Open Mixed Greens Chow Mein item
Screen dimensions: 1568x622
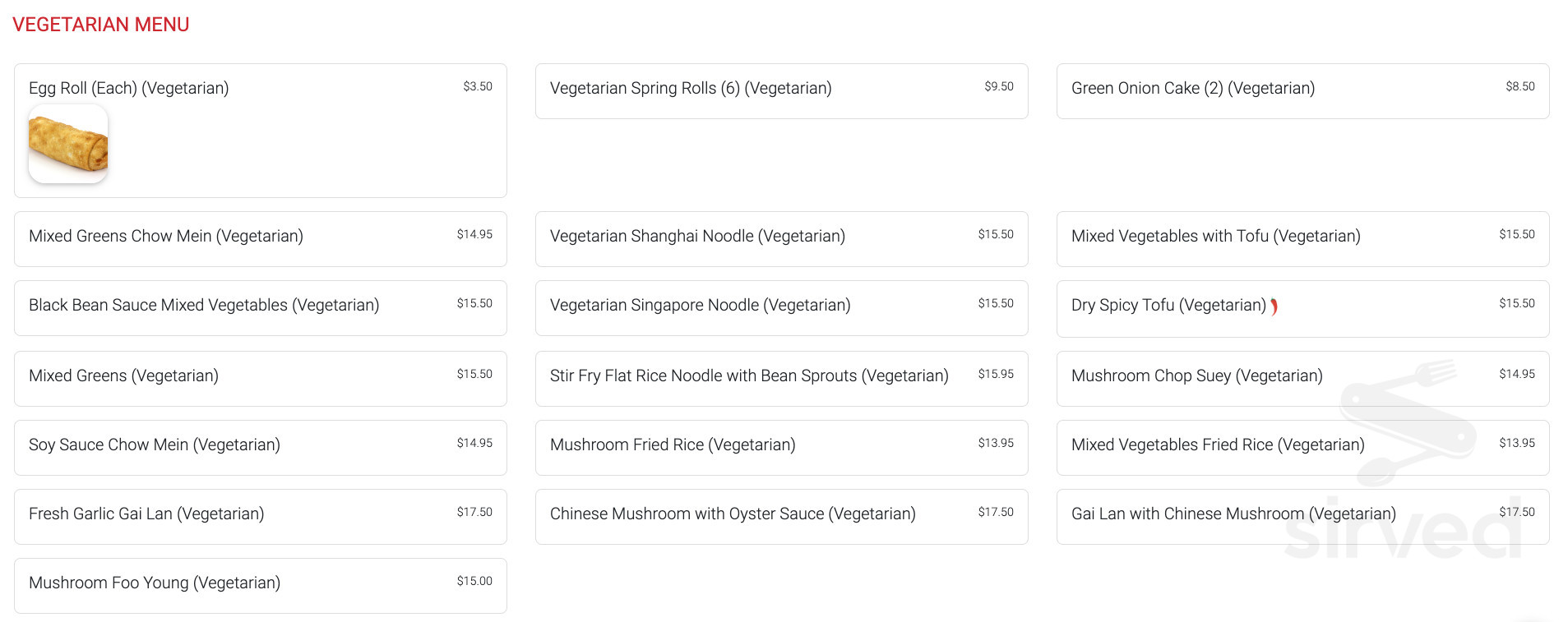(x=166, y=237)
